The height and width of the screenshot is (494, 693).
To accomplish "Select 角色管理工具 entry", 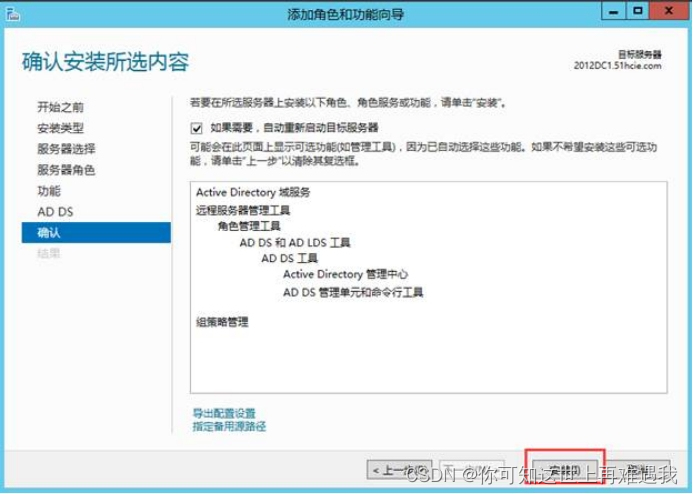I will [249, 226].
